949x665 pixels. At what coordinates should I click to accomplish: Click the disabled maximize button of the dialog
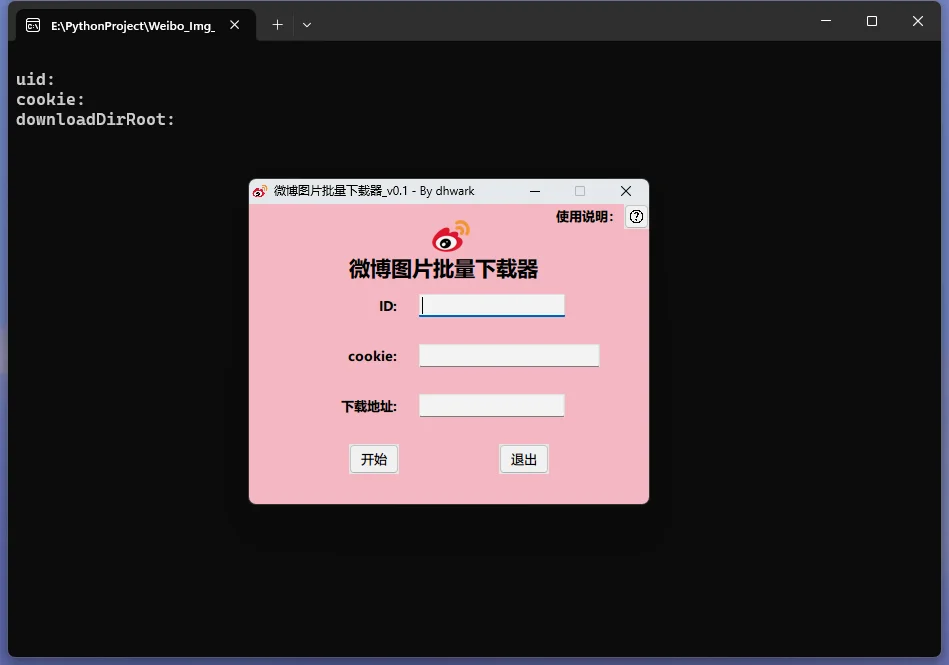(580, 191)
